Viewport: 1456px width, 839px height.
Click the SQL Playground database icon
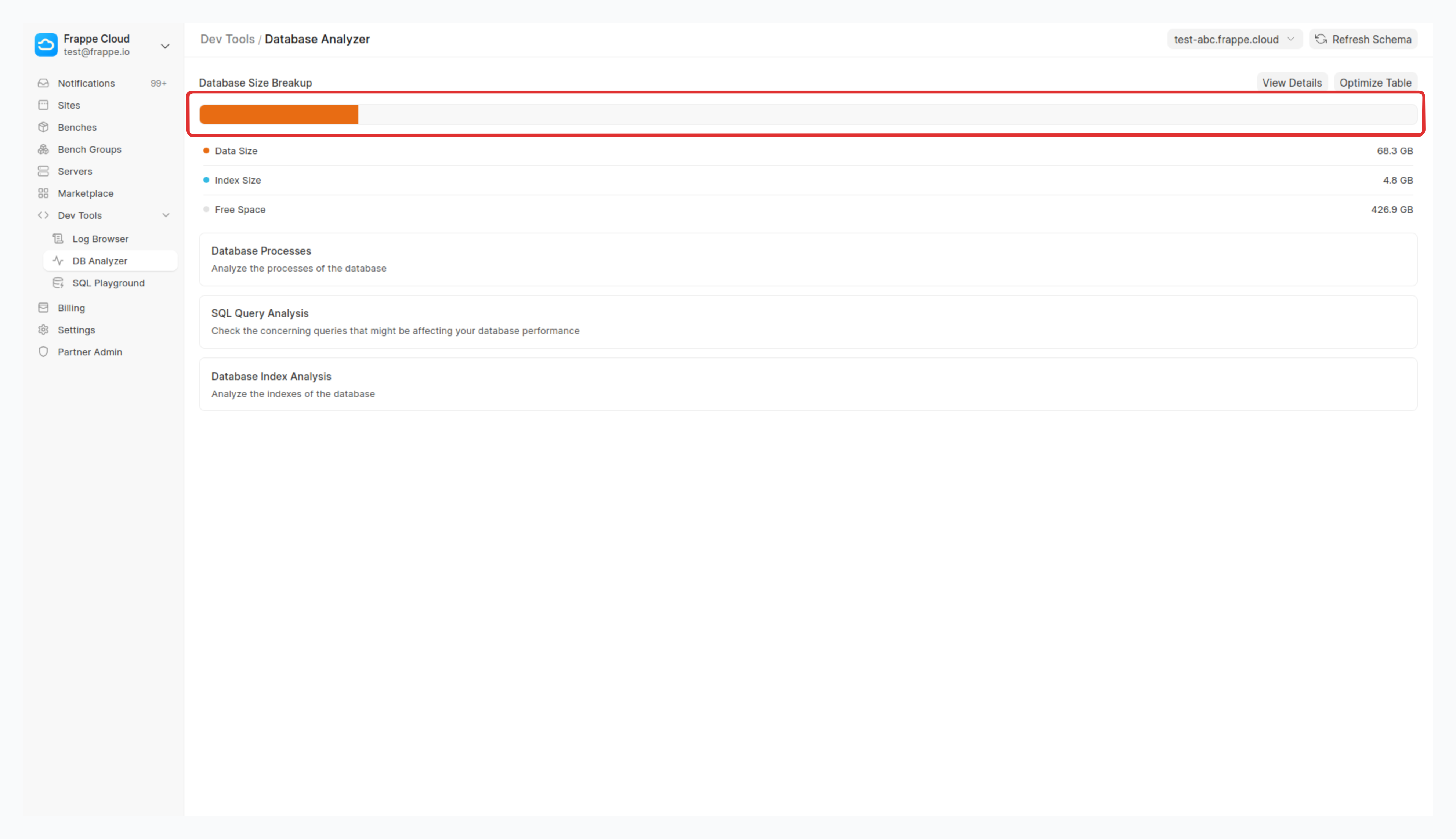[58, 282]
